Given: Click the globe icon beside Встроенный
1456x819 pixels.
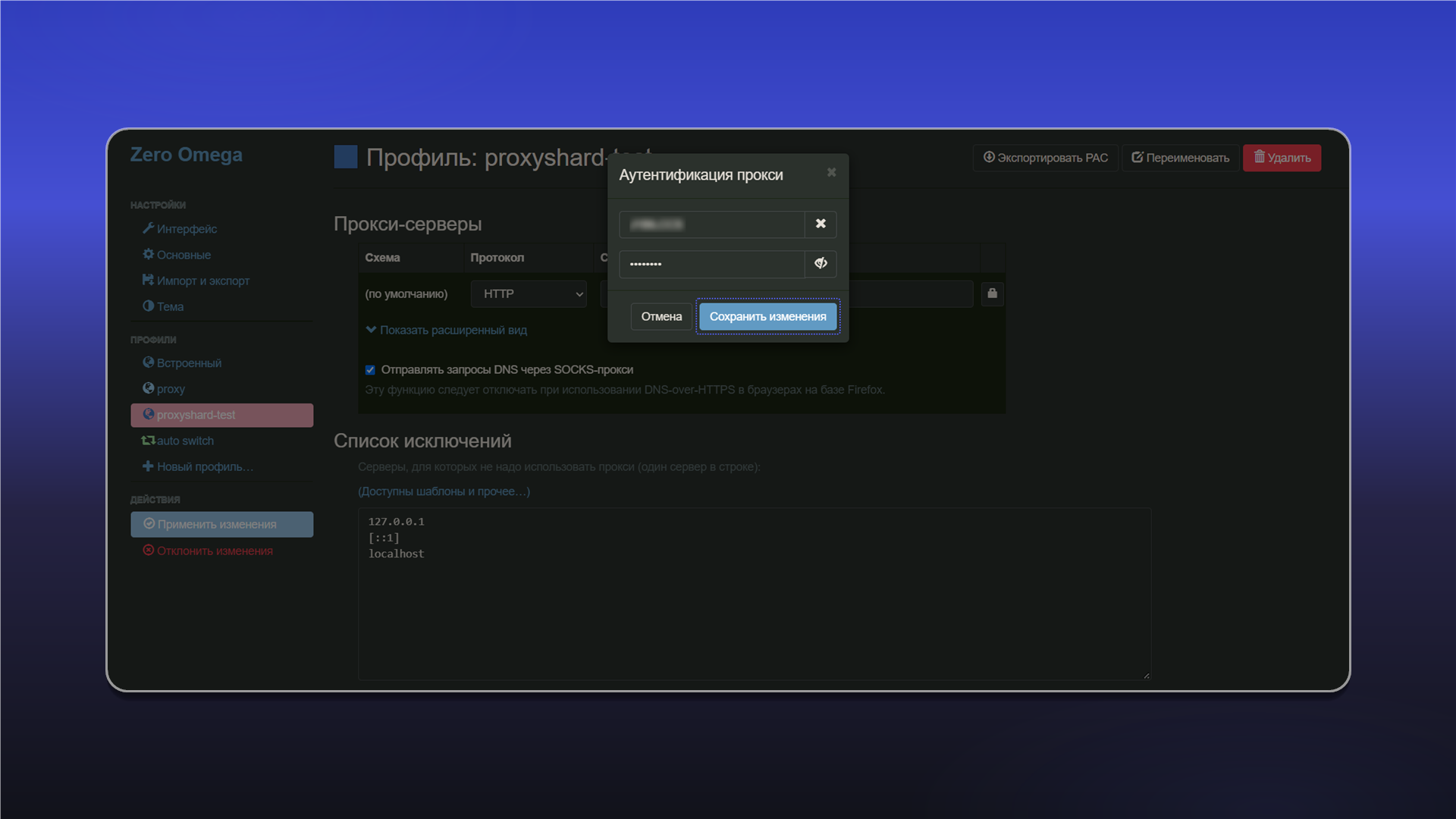Looking at the screenshot, I should pos(148,362).
